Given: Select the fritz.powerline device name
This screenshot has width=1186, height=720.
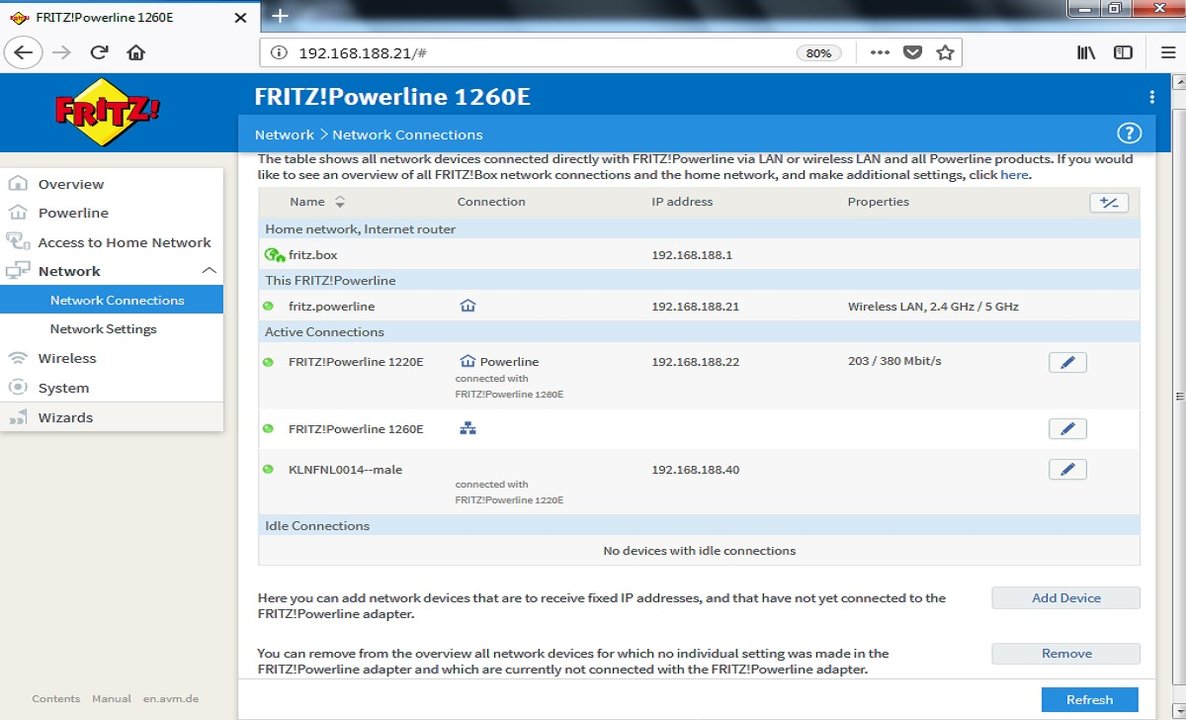Looking at the screenshot, I should (x=331, y=306).
